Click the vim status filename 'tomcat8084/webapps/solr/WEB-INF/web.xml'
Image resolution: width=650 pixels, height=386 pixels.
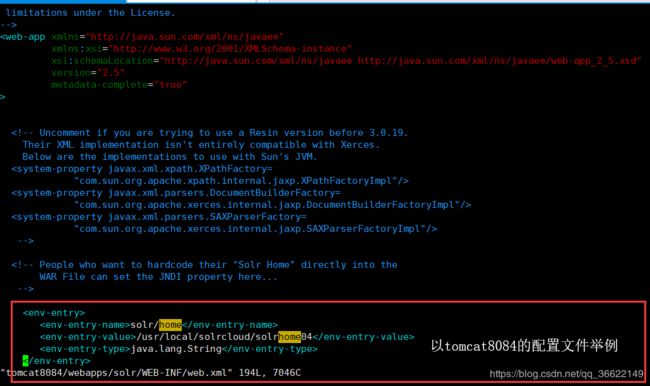click(116, 373)
